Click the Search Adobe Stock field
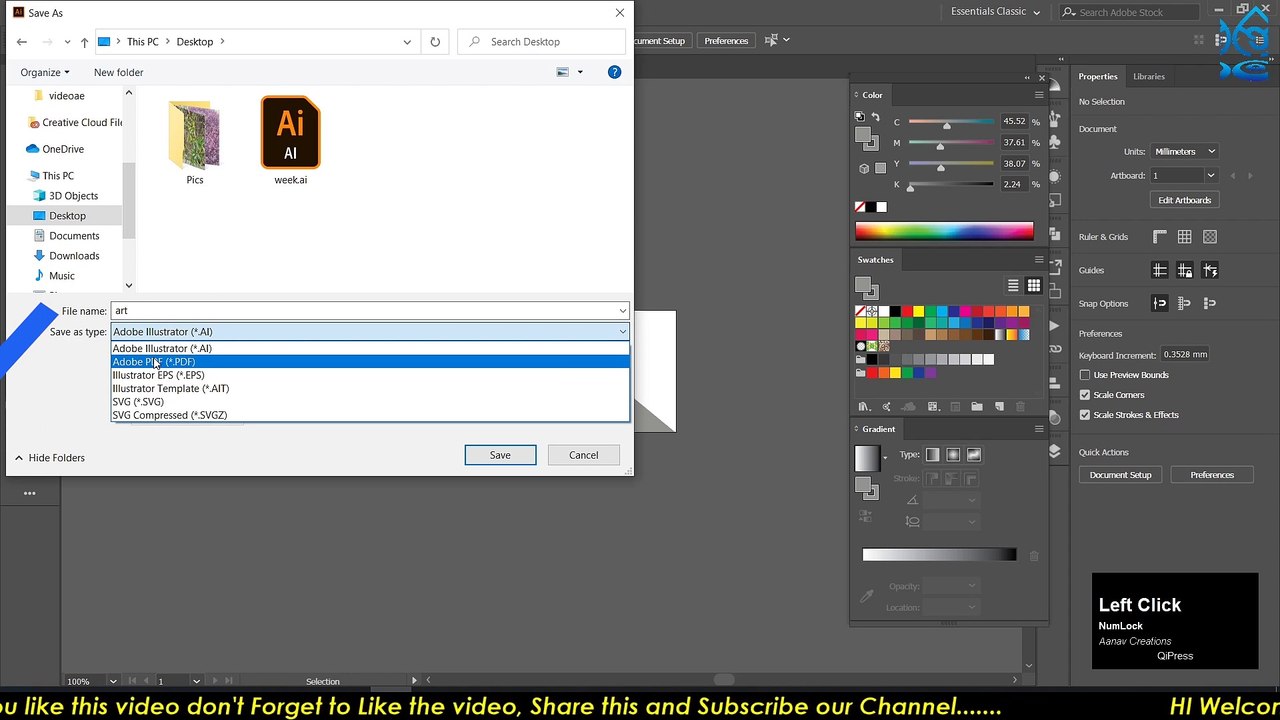 pyautogui.click(x=1129, y=12)
